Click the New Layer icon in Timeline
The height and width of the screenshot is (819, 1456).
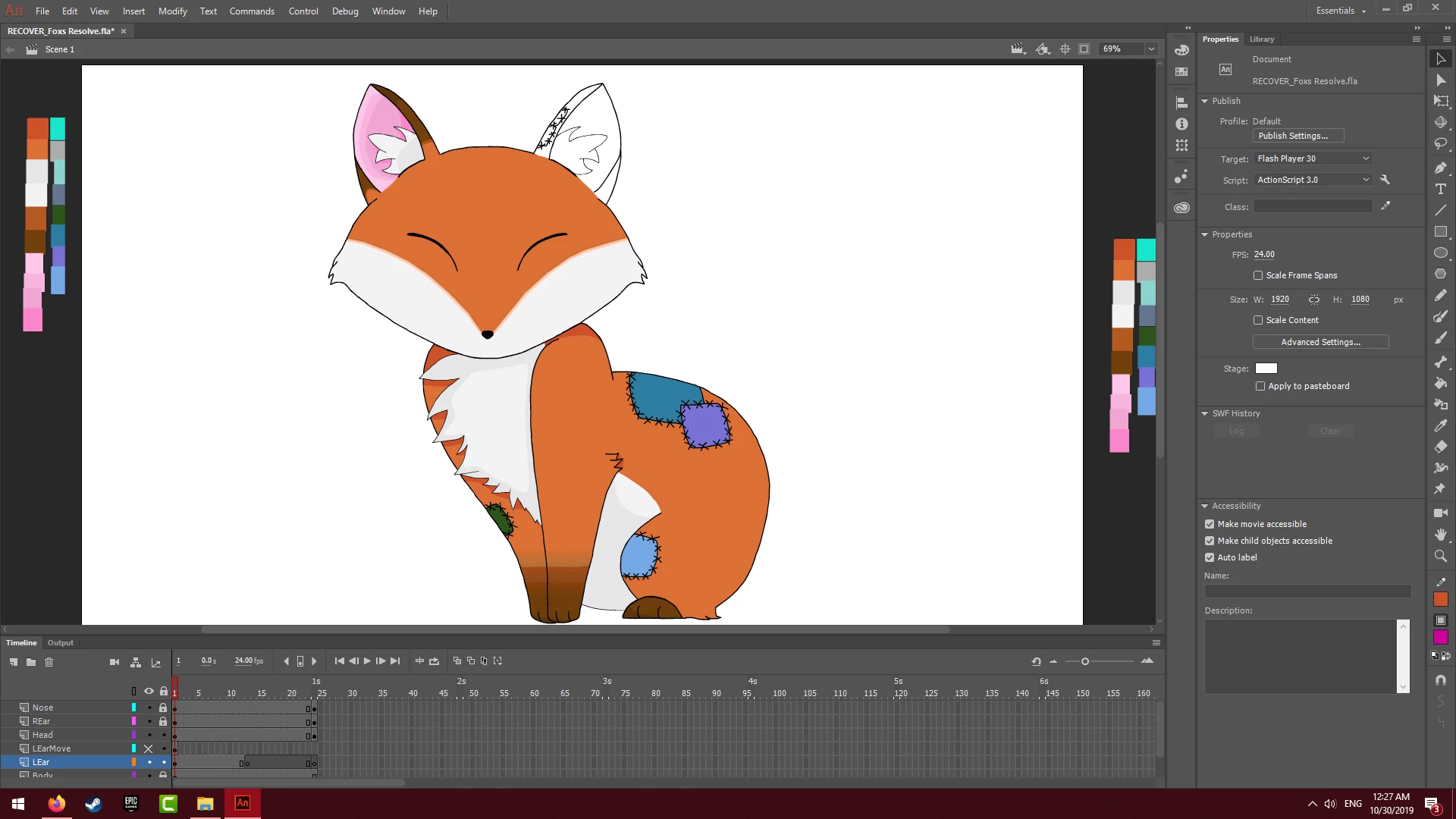[x=14, y=662]
